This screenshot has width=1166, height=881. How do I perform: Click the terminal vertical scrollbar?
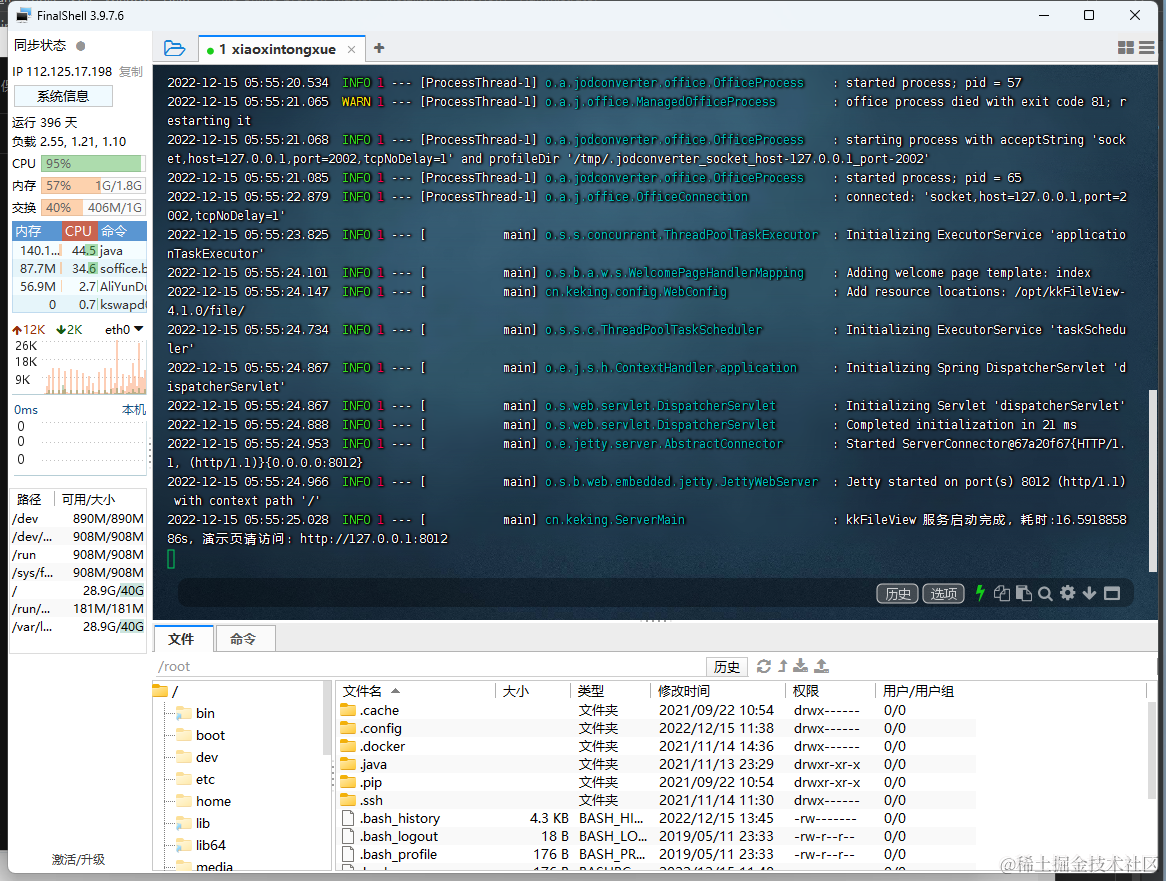[x=1153, y=480]
